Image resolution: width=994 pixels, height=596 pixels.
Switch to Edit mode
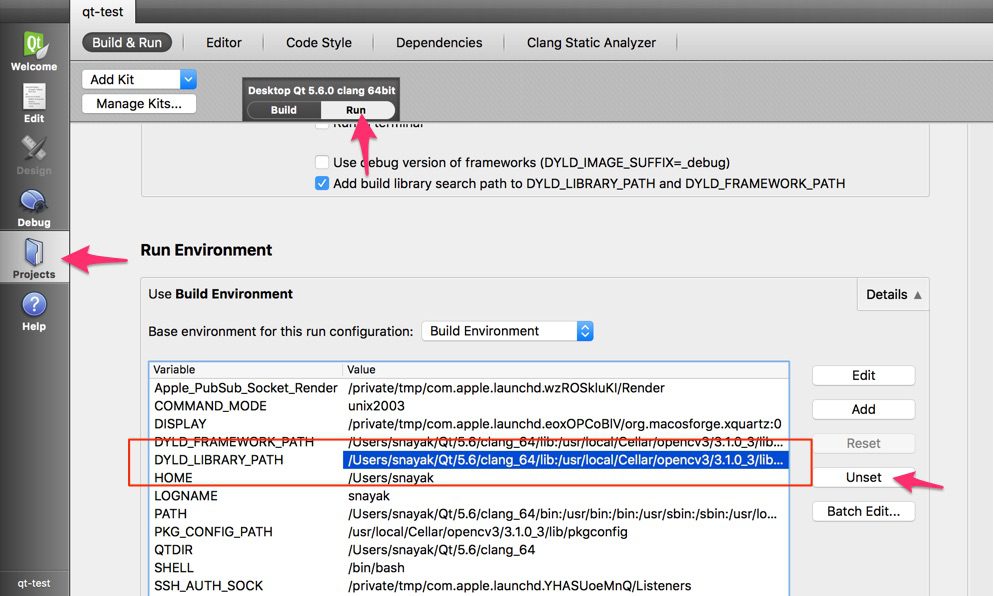tap(34, 103)
